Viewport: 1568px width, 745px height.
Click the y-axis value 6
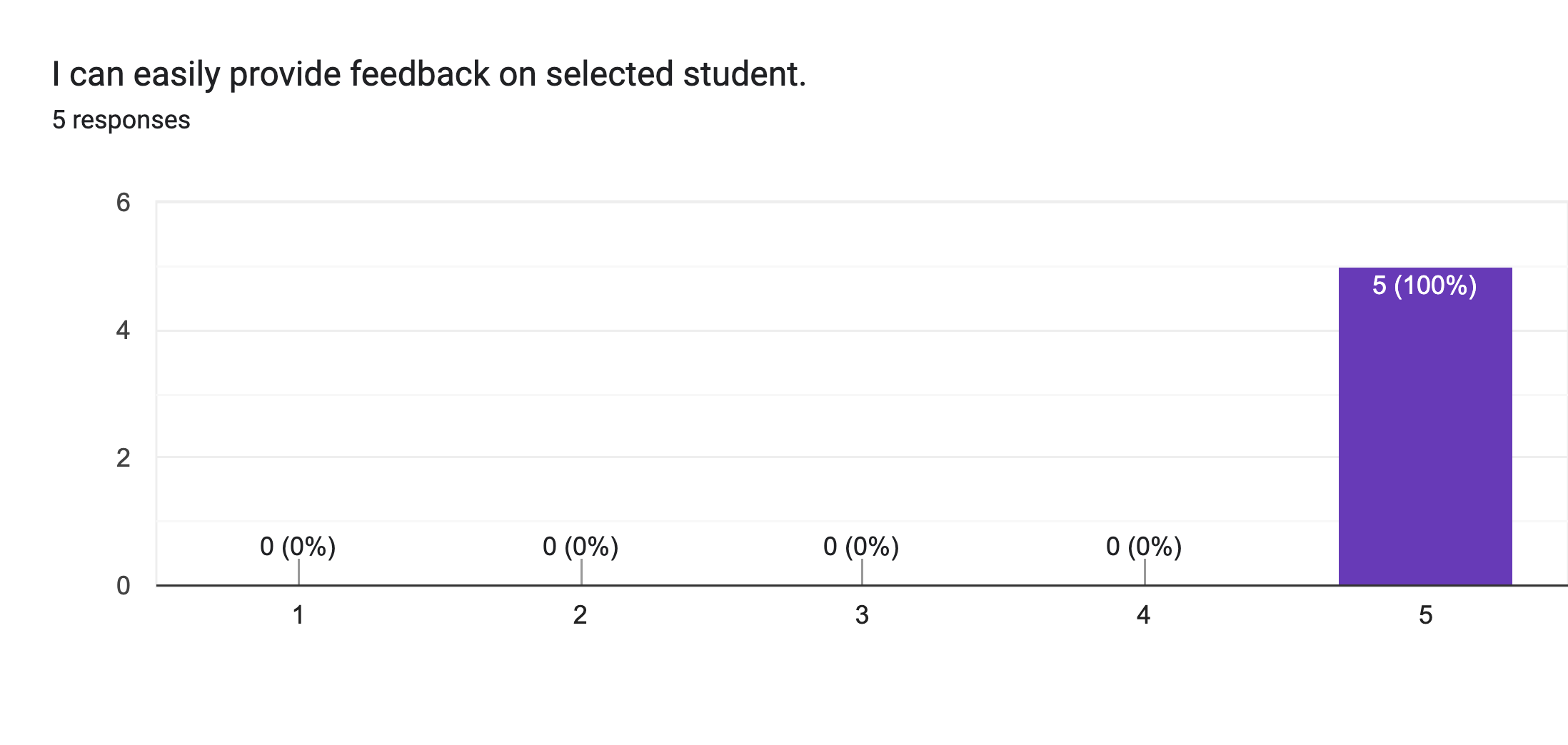click(124, 203)
